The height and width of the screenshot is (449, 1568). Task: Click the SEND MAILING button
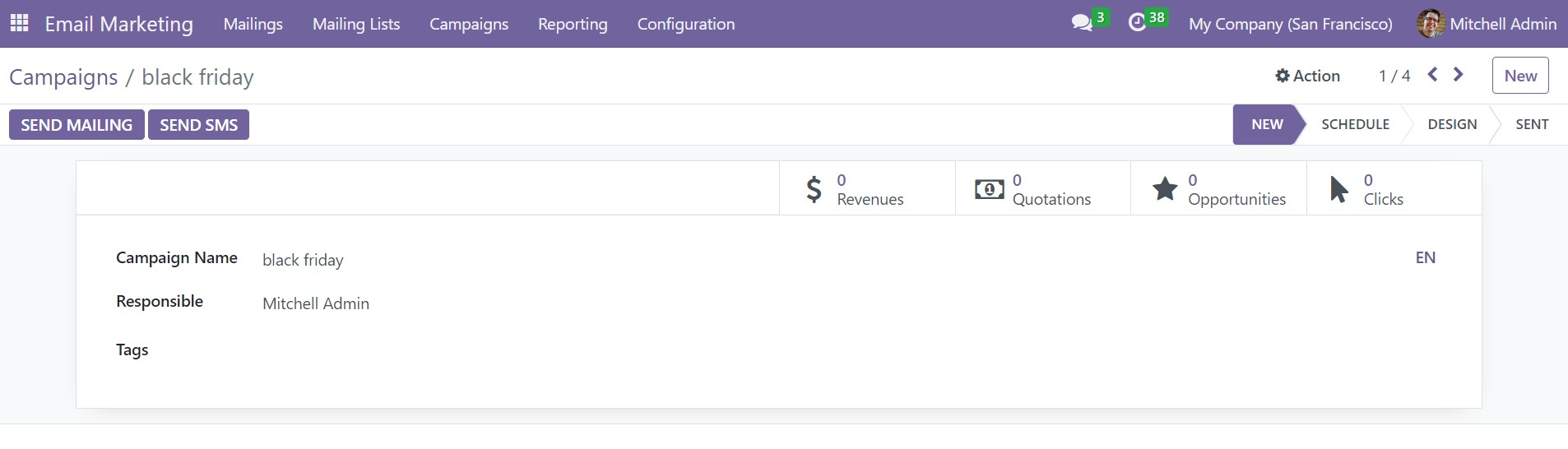tap(77, 125)
